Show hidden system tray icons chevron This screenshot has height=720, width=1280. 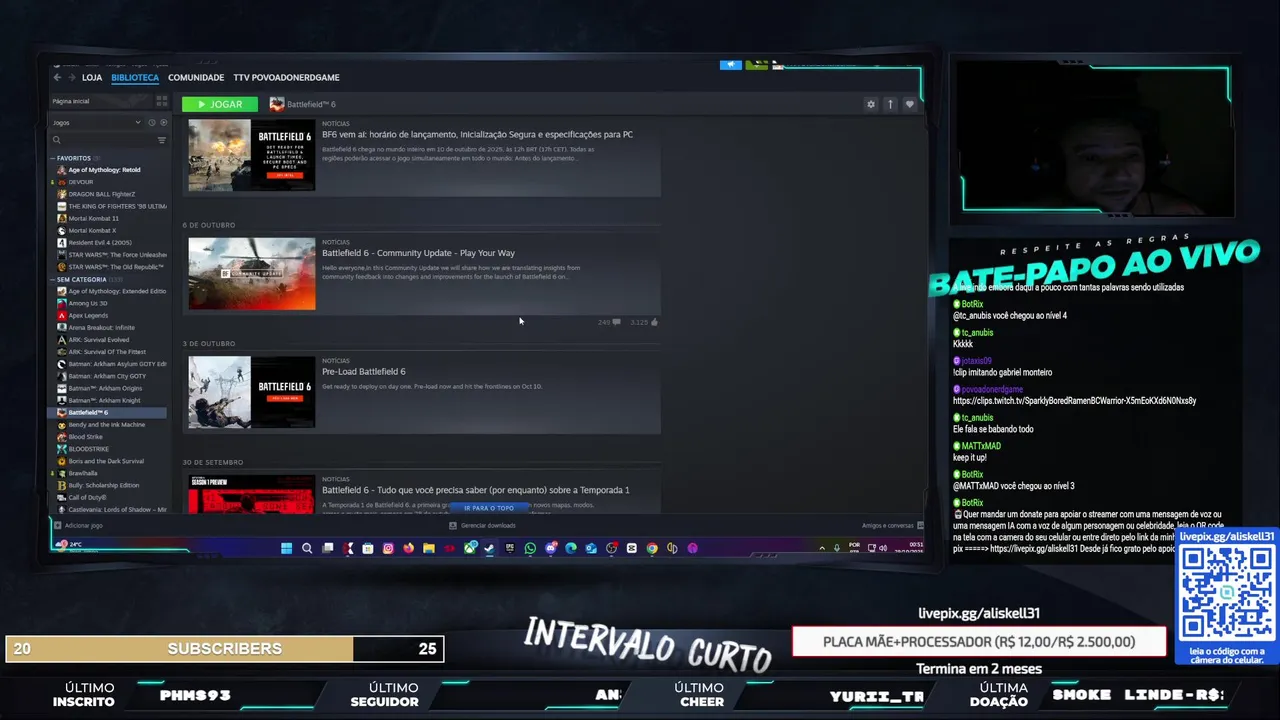click(822, 548)
